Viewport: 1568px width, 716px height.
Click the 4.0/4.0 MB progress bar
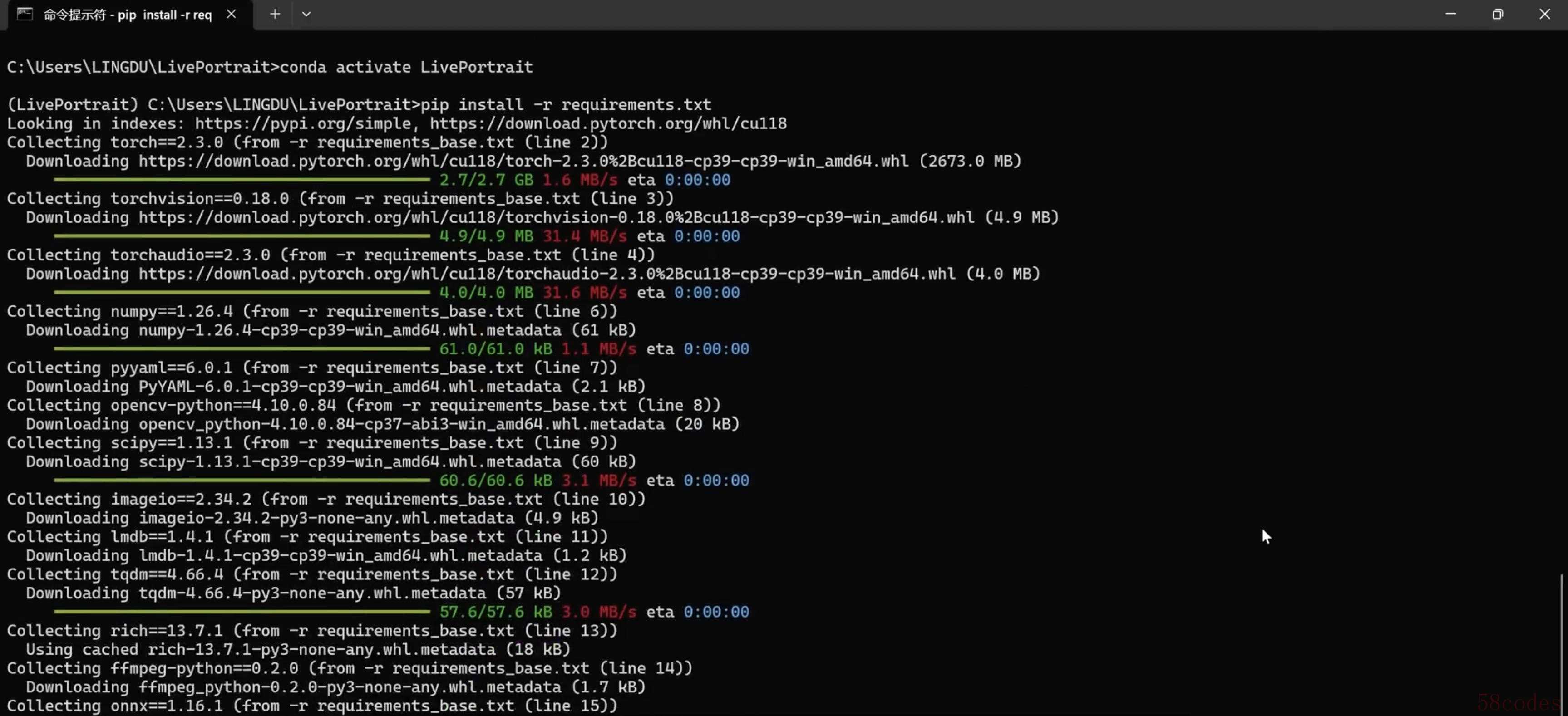pyautogui.click(x=242, y=293)
